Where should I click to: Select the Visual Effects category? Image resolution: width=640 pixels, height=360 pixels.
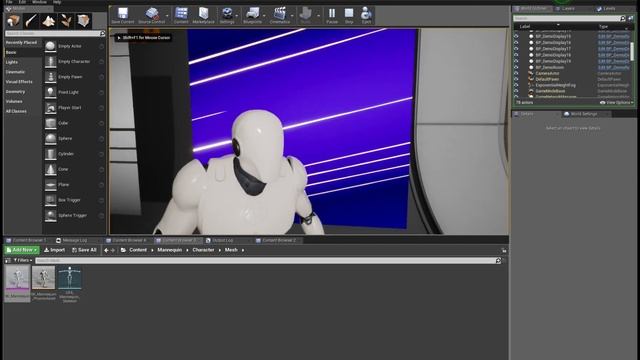pos(19,82)
